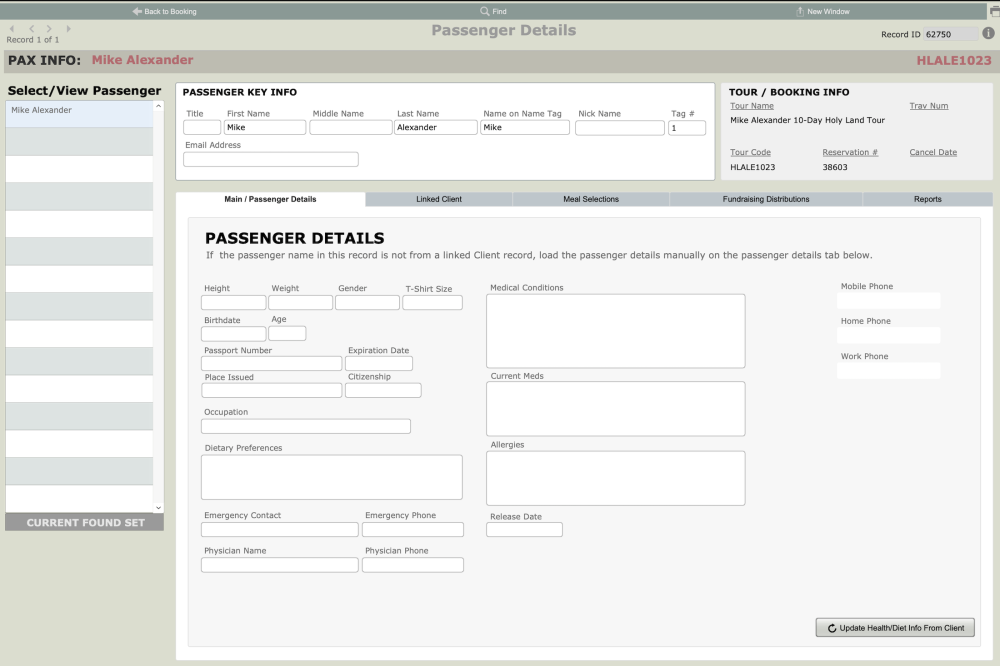This screenshot has width=1000, height=666.
Task: Go to the next record arrow
Action: [49, 29]
